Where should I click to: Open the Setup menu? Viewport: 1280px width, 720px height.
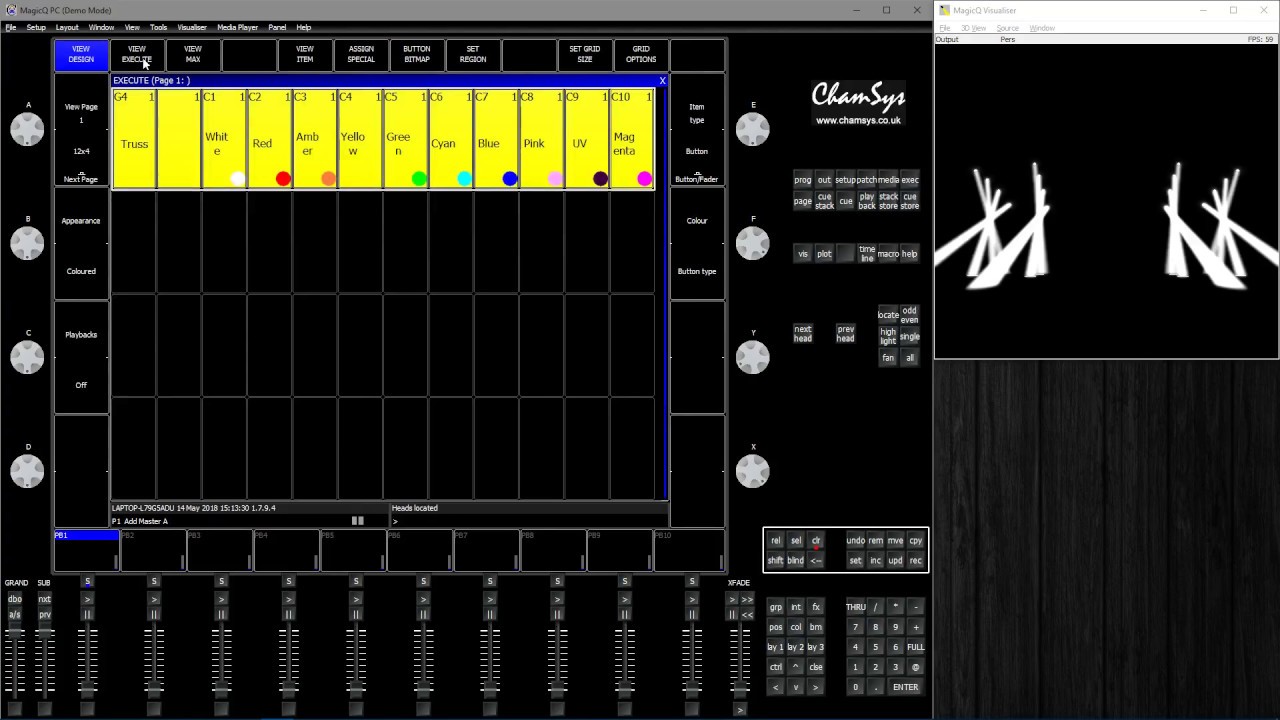(x=36, y=27)
